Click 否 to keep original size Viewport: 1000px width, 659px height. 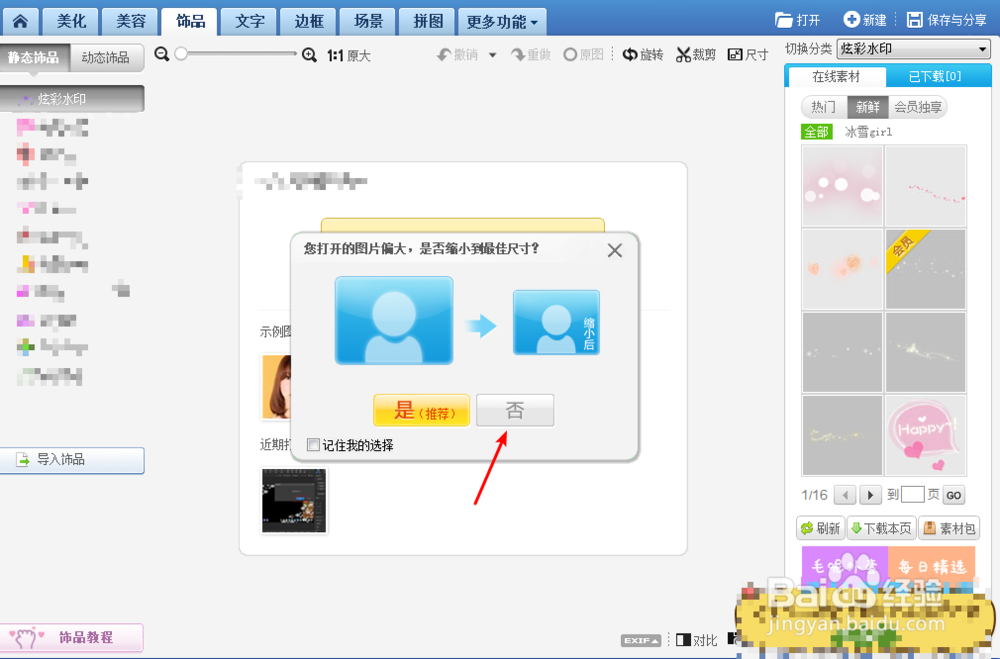[514, 410]
